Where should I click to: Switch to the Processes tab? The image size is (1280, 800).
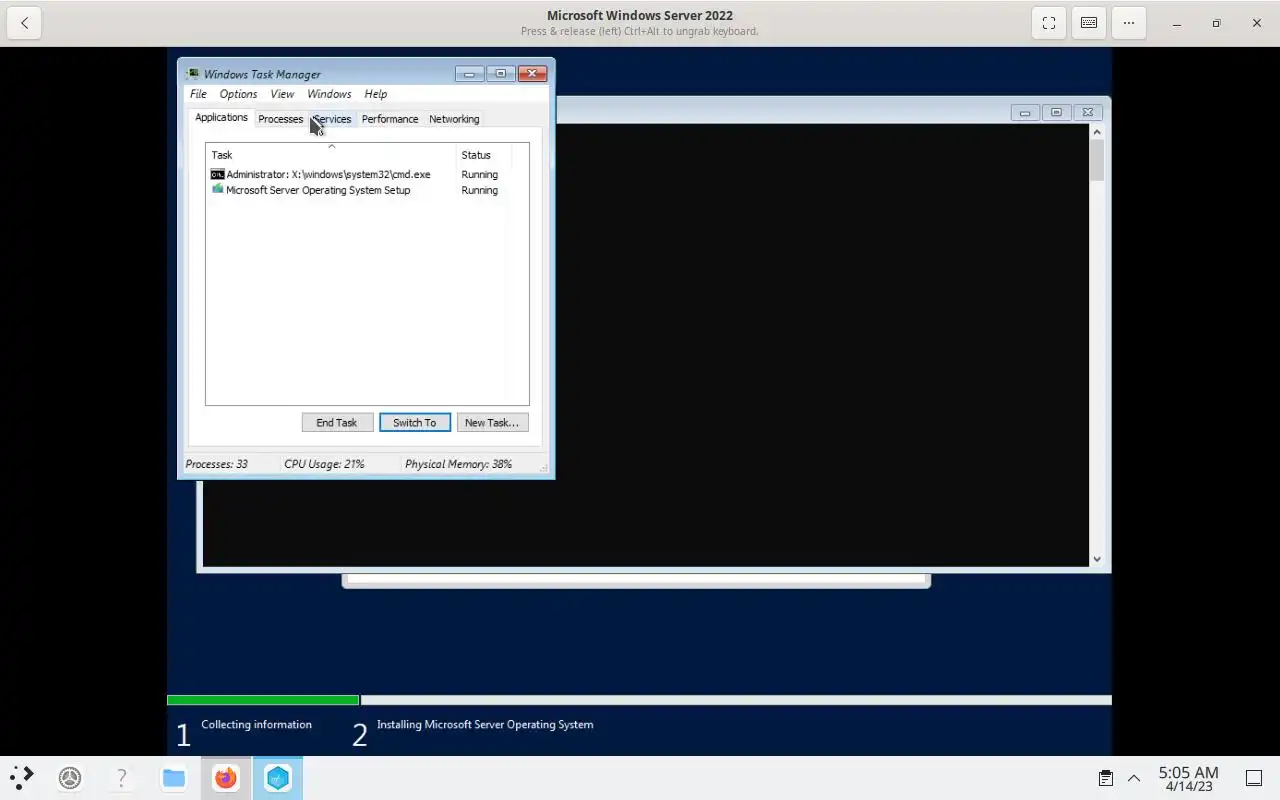click(x=280, y=119)
